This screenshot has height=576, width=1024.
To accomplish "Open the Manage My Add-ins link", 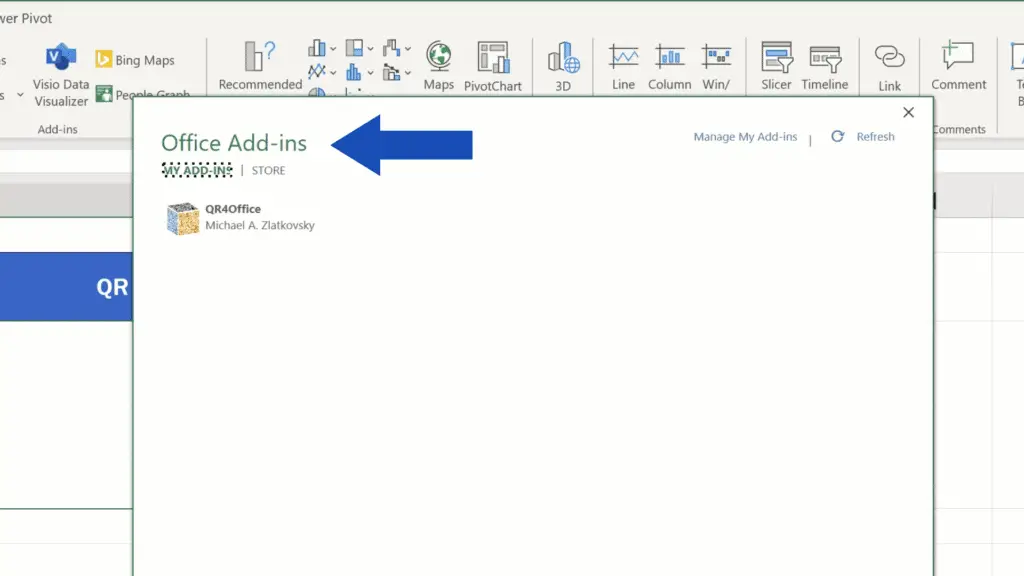I will tap(745, 137).
